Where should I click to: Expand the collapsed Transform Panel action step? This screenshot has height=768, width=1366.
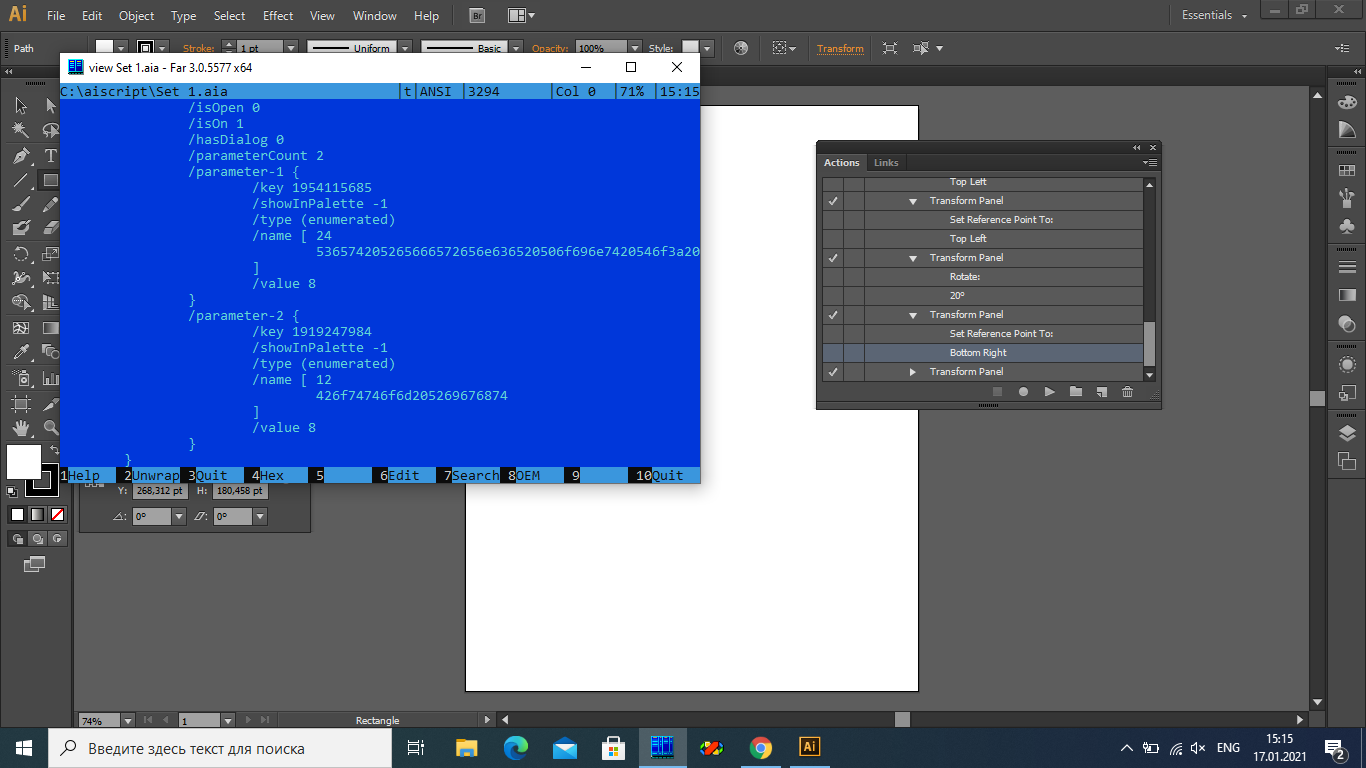[912, 372]
